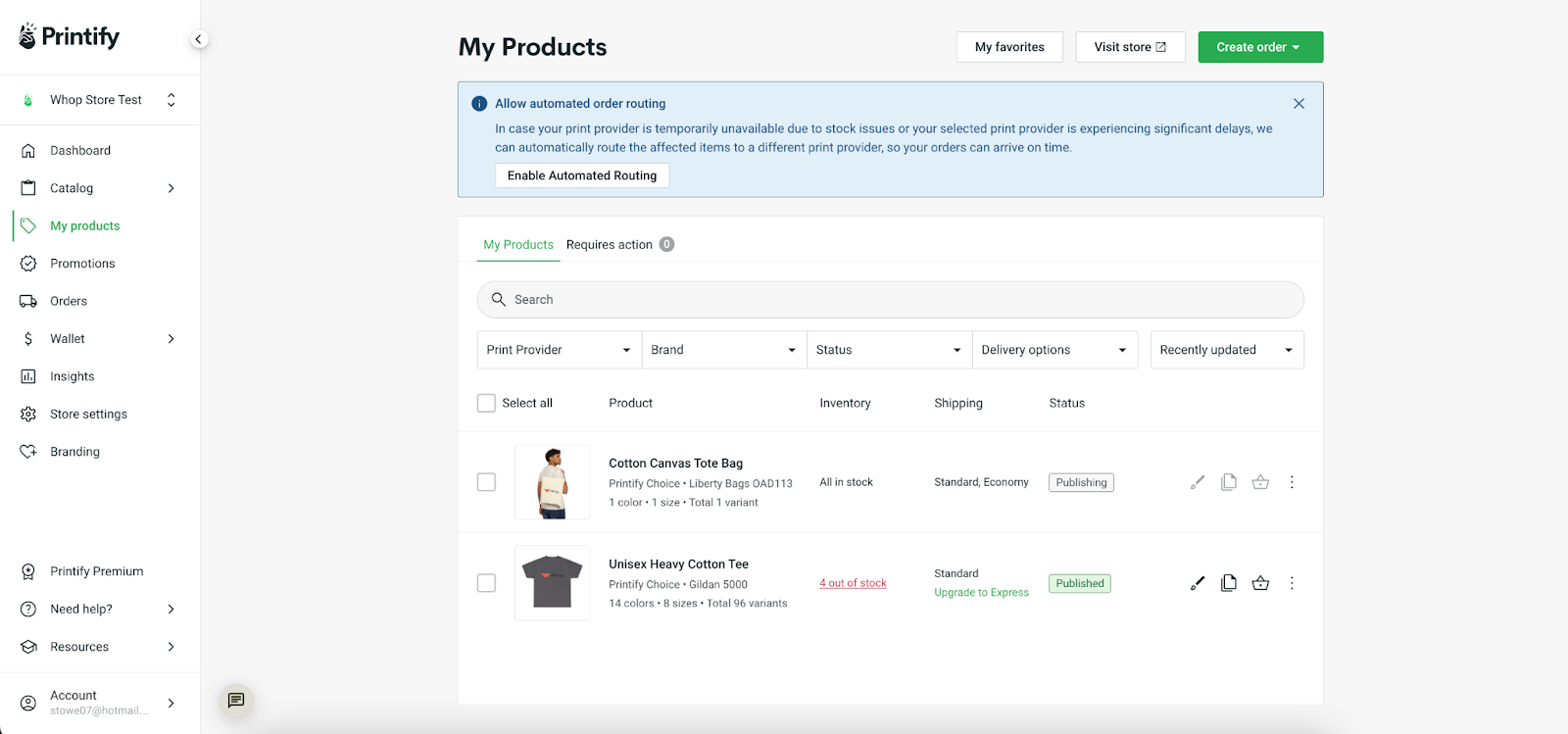The width and height of the screenshot is (1568, 734).
Task: Open the Delivery options dropdown
Action: tap(1054, 350)
